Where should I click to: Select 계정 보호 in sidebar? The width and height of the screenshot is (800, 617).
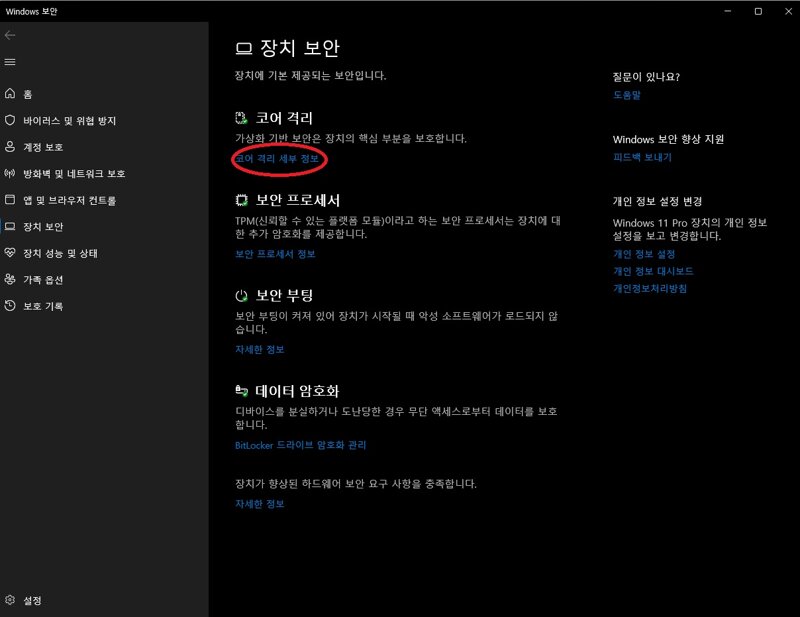click(43, 147)
